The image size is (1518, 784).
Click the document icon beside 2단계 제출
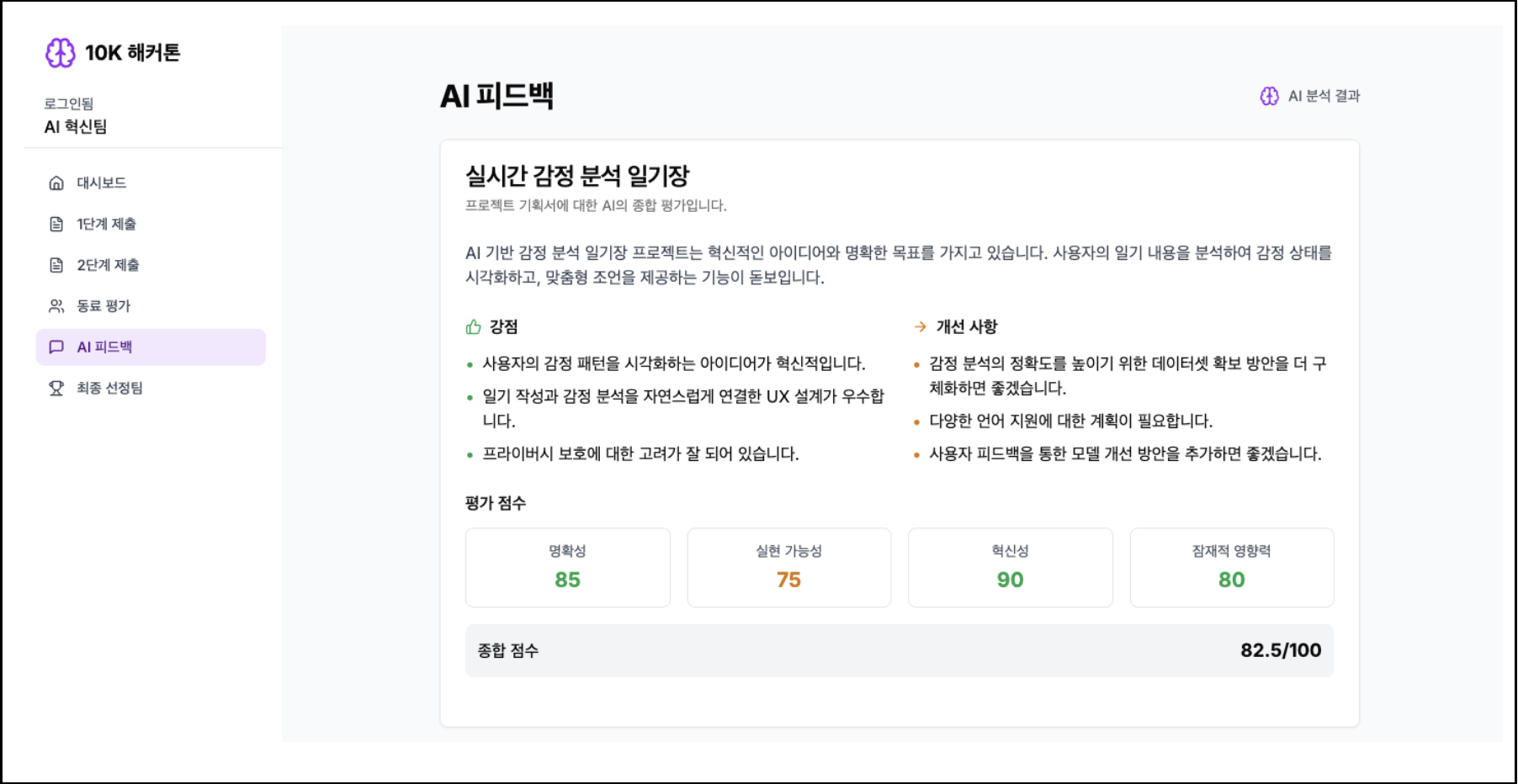[56, 264]
